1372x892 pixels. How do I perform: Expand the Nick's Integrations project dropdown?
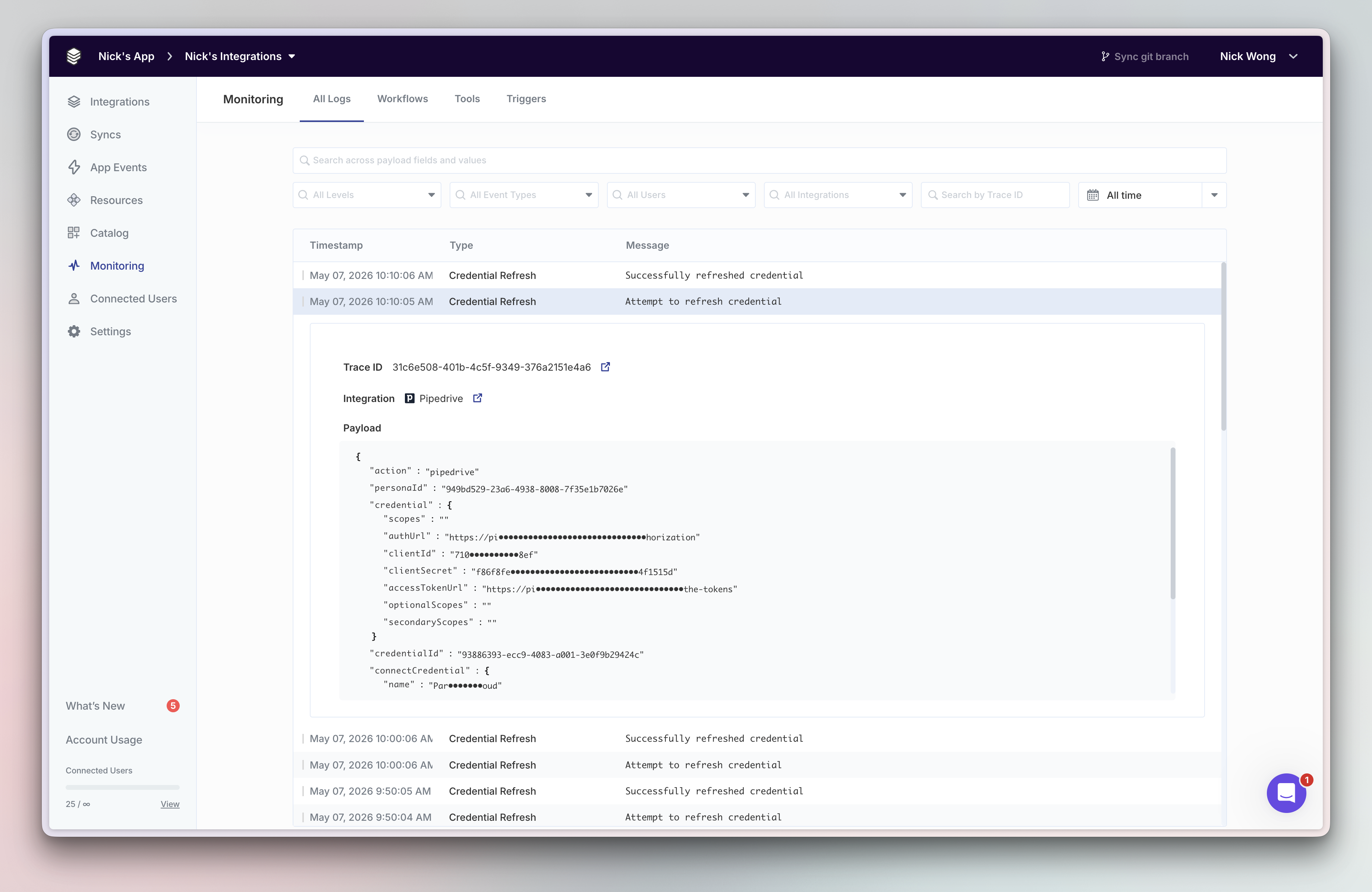coord(240,56)
